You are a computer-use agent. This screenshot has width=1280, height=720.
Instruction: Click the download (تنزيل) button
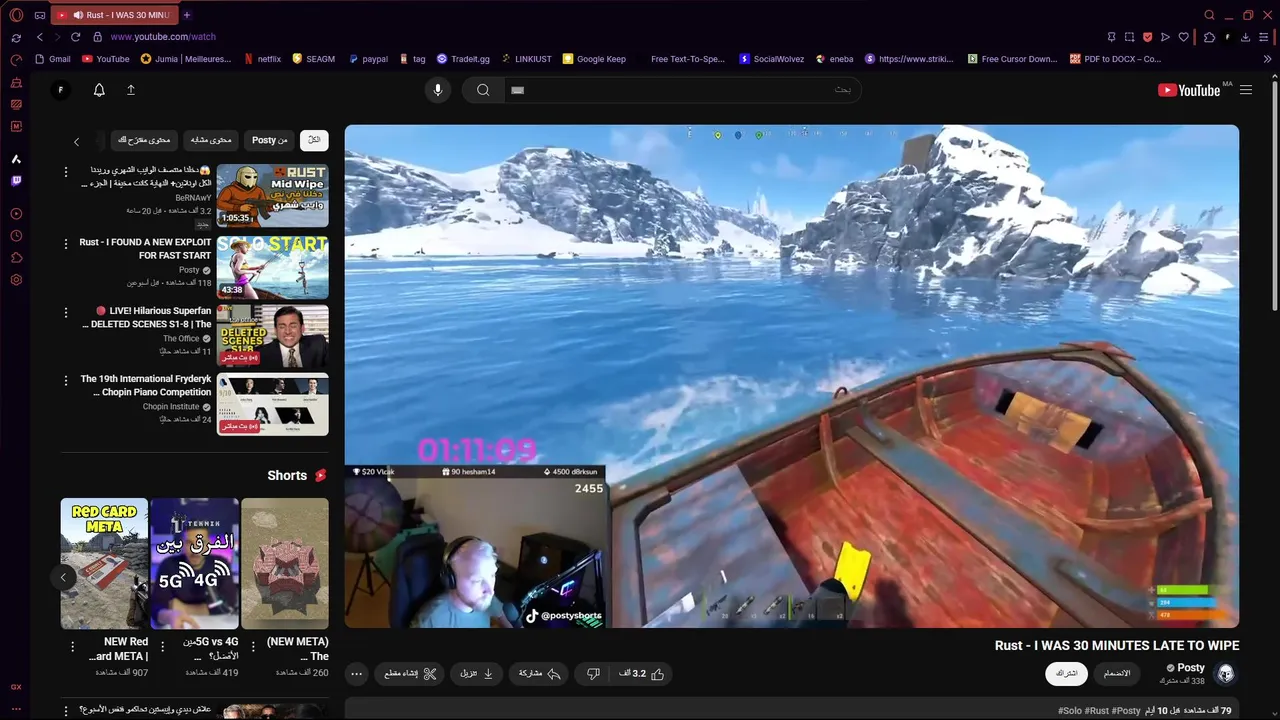click(x=477, y=674)
